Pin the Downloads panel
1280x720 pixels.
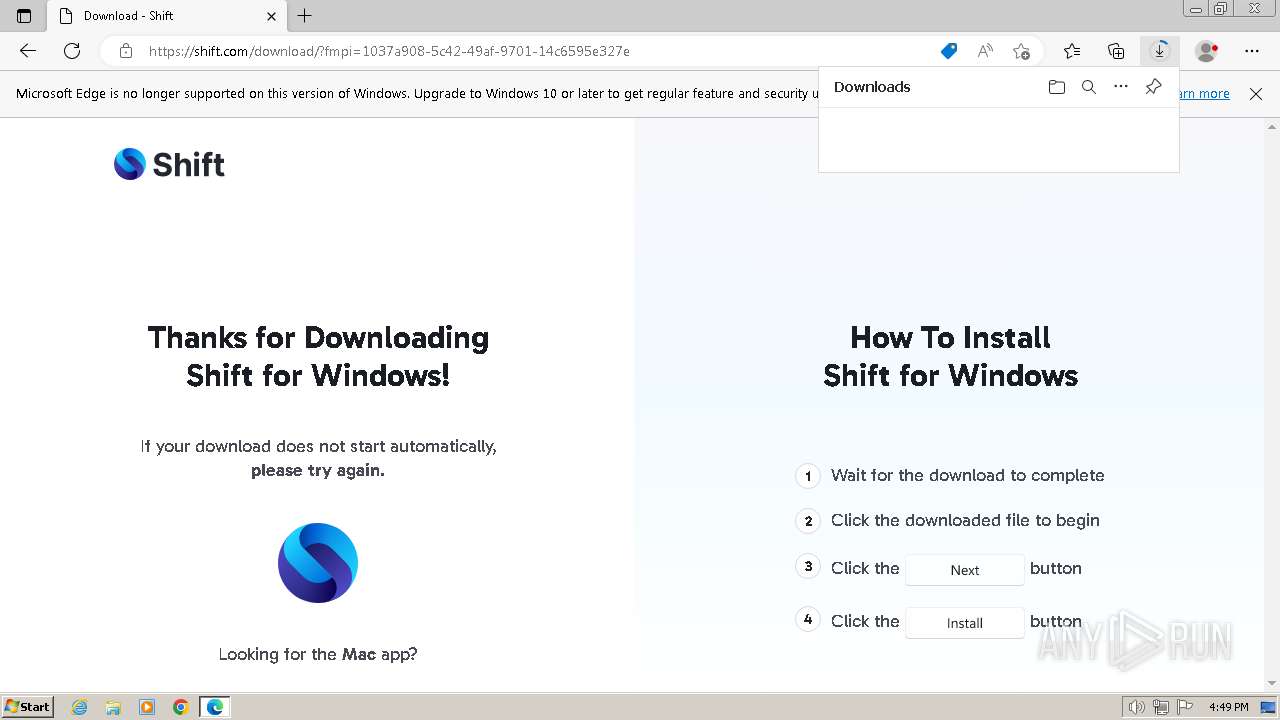[1153, 87]
